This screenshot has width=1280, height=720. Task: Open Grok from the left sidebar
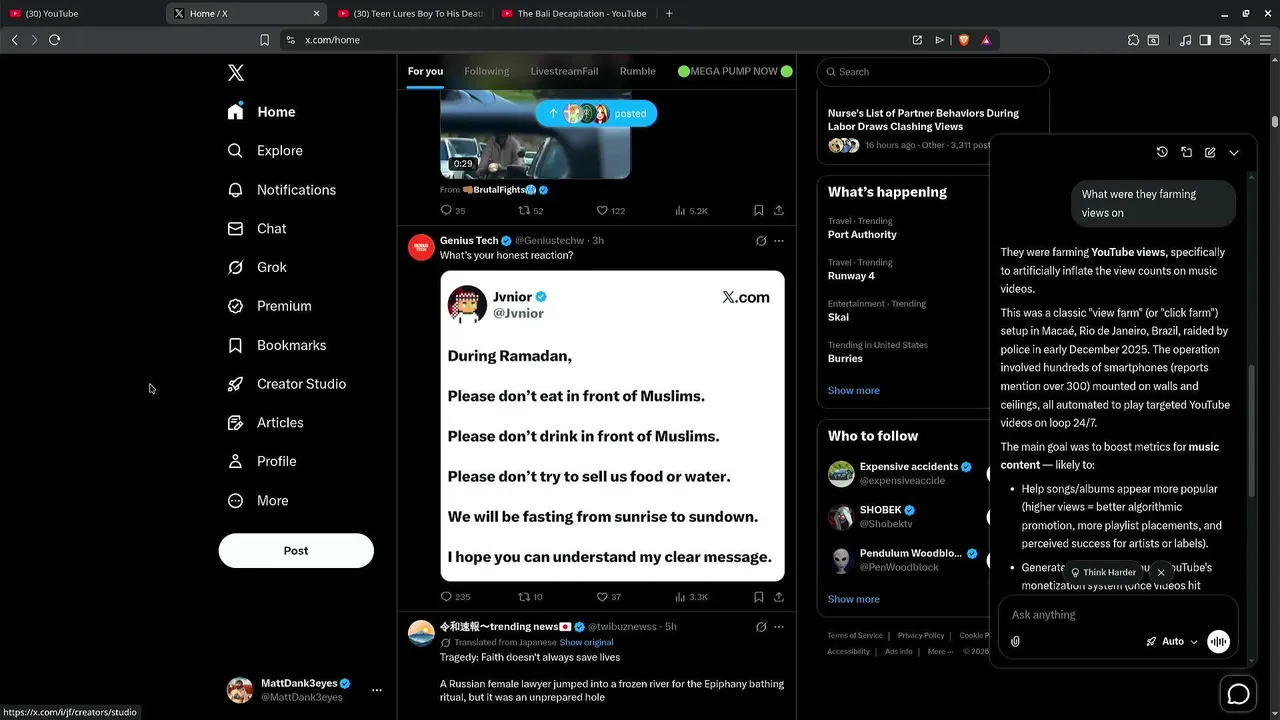pos(257,268)
